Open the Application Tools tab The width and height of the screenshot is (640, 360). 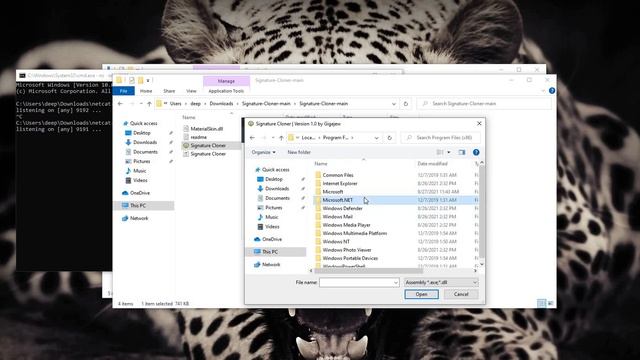click(226, 91)
